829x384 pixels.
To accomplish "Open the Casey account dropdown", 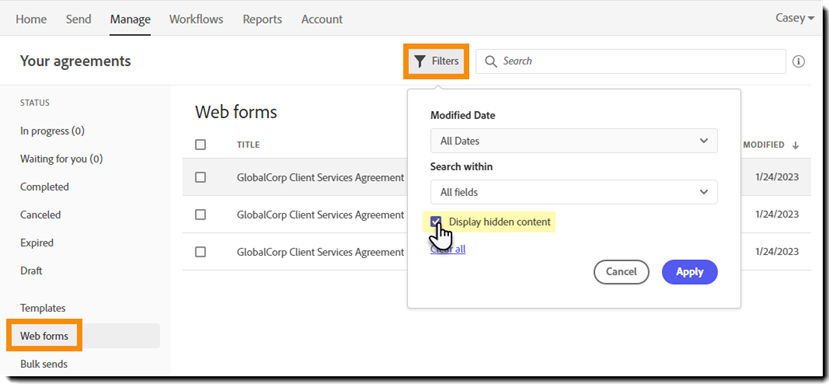I will pos(794,18).
